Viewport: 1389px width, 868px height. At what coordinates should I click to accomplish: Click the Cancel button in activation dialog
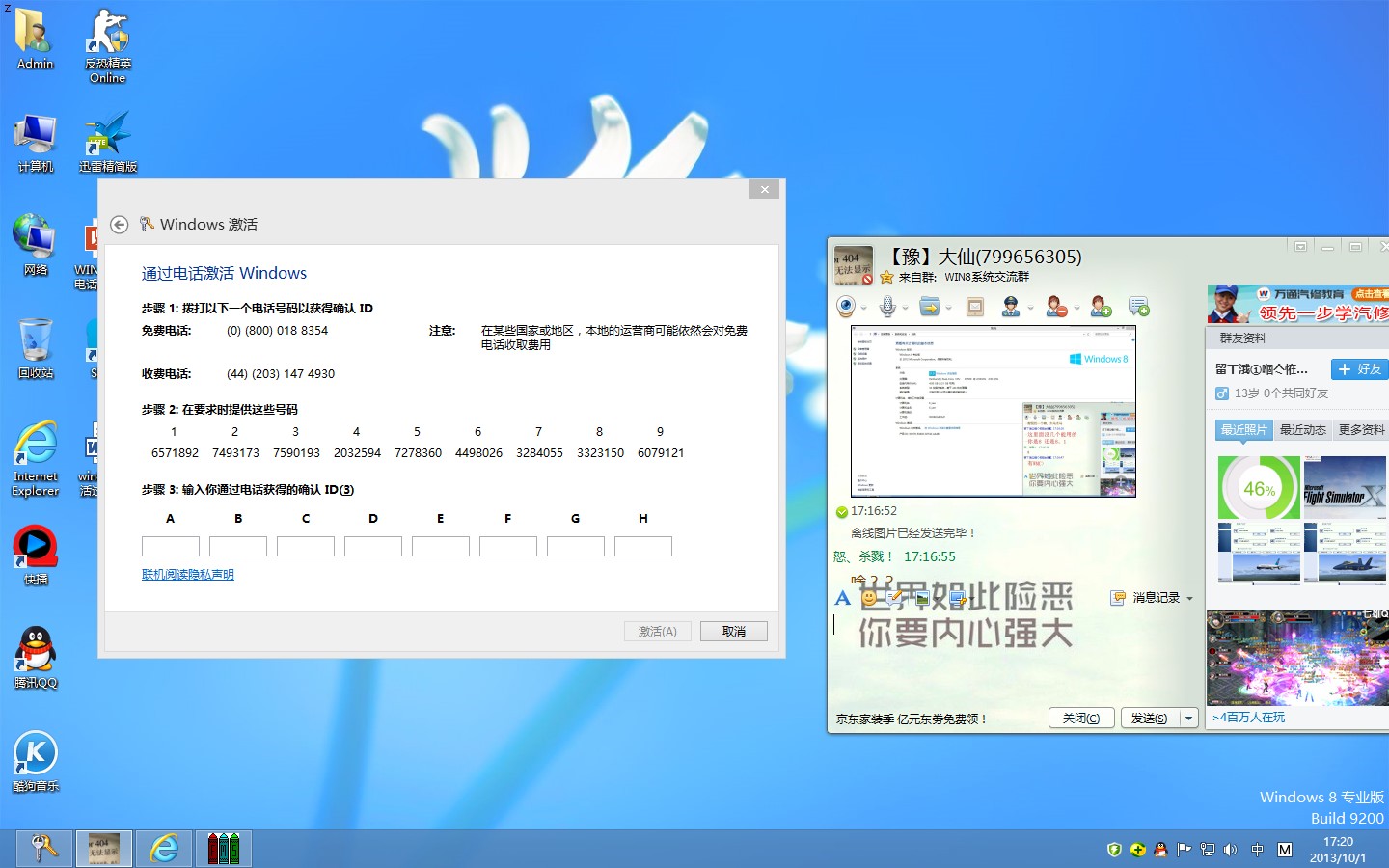(734, 631)
